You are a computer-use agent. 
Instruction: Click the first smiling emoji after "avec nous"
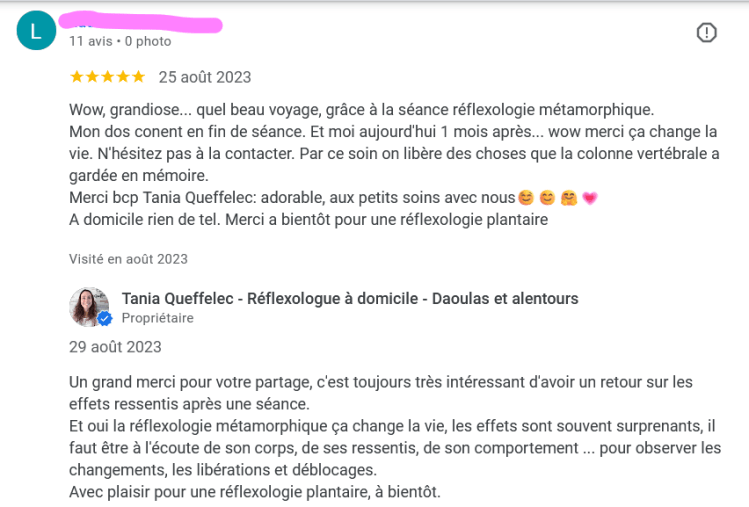[525, 197]
